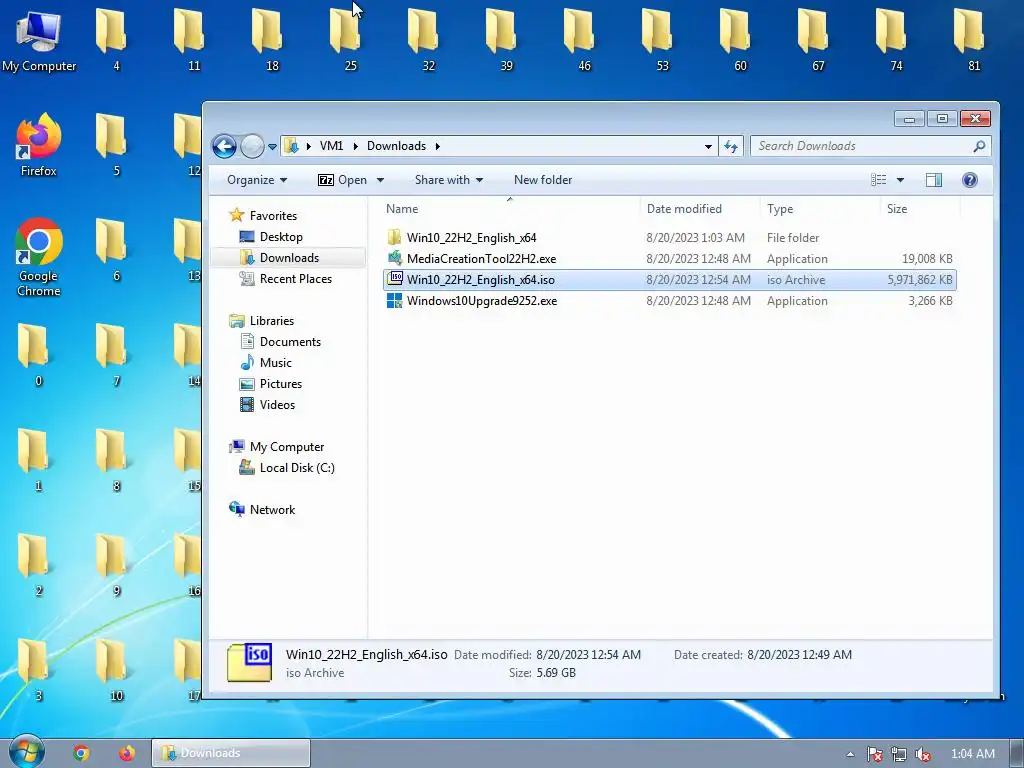Create a New folder
The image size is (1024, 768).
[543, 180]
